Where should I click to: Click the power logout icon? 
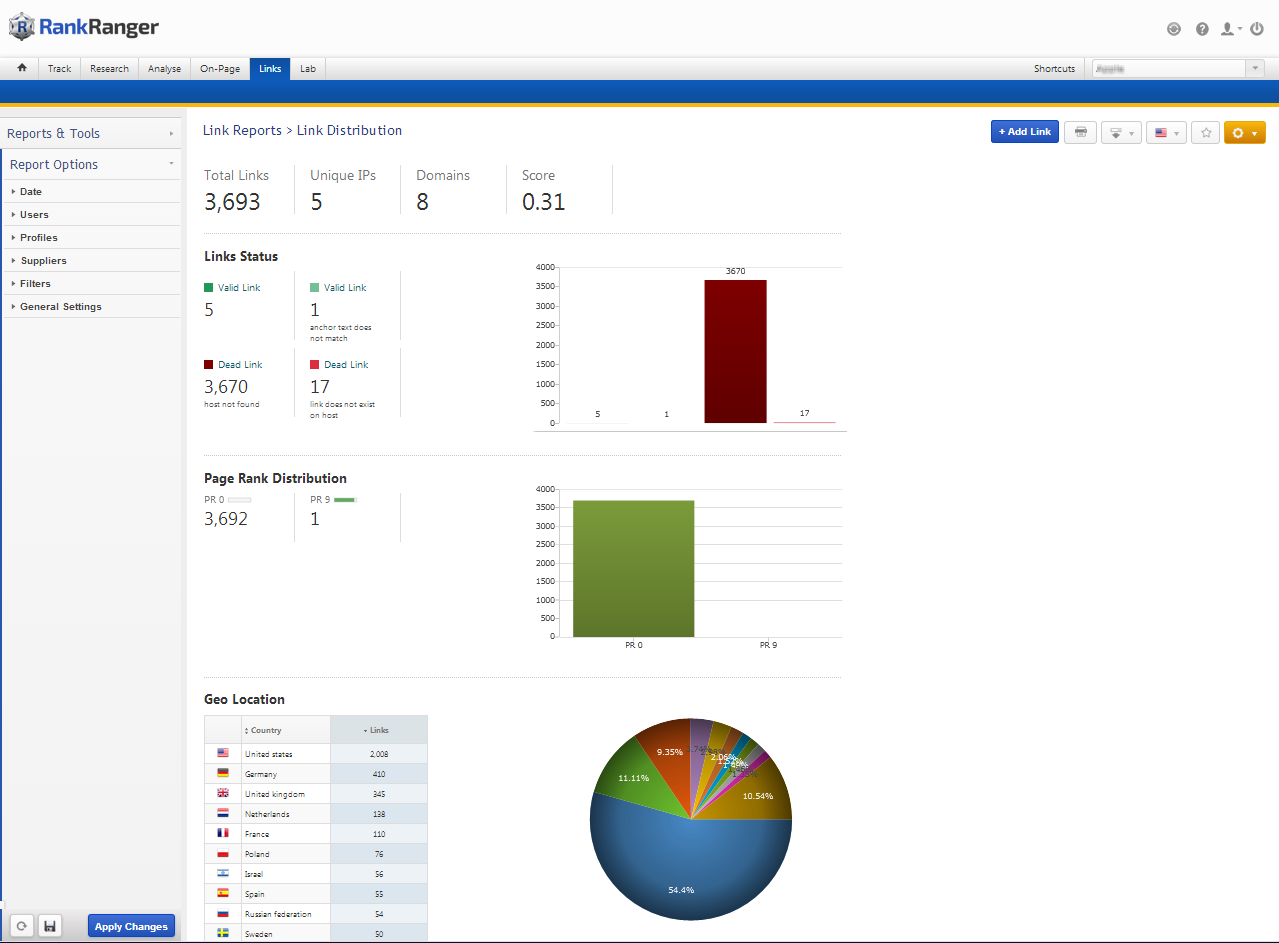tap(1257, 29)
